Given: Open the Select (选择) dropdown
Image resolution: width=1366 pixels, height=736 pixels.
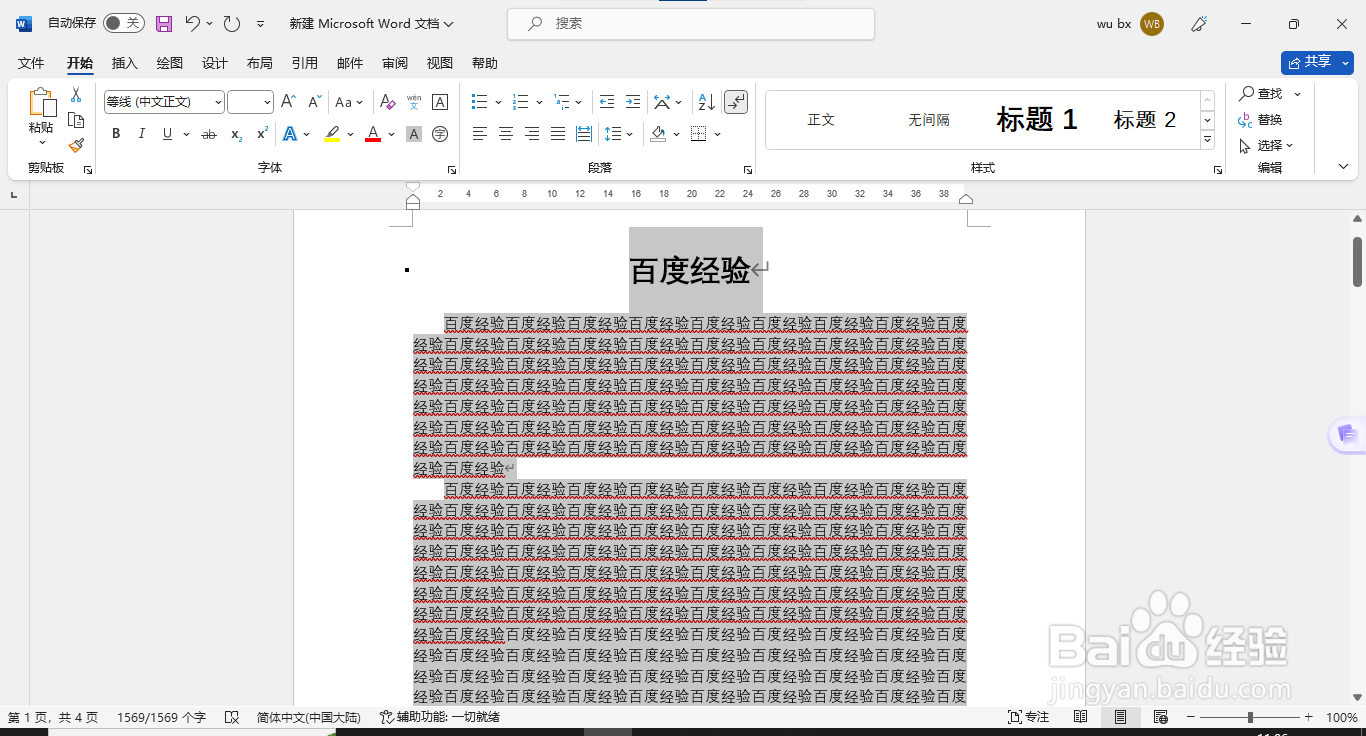Looking at the screenshot, I should click(x=1266, y=146).
